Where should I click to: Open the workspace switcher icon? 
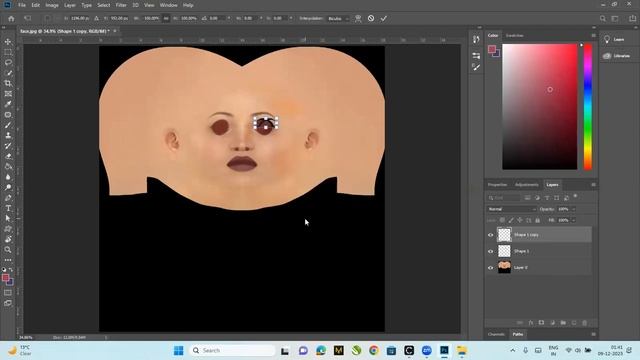tap(615, 18)
